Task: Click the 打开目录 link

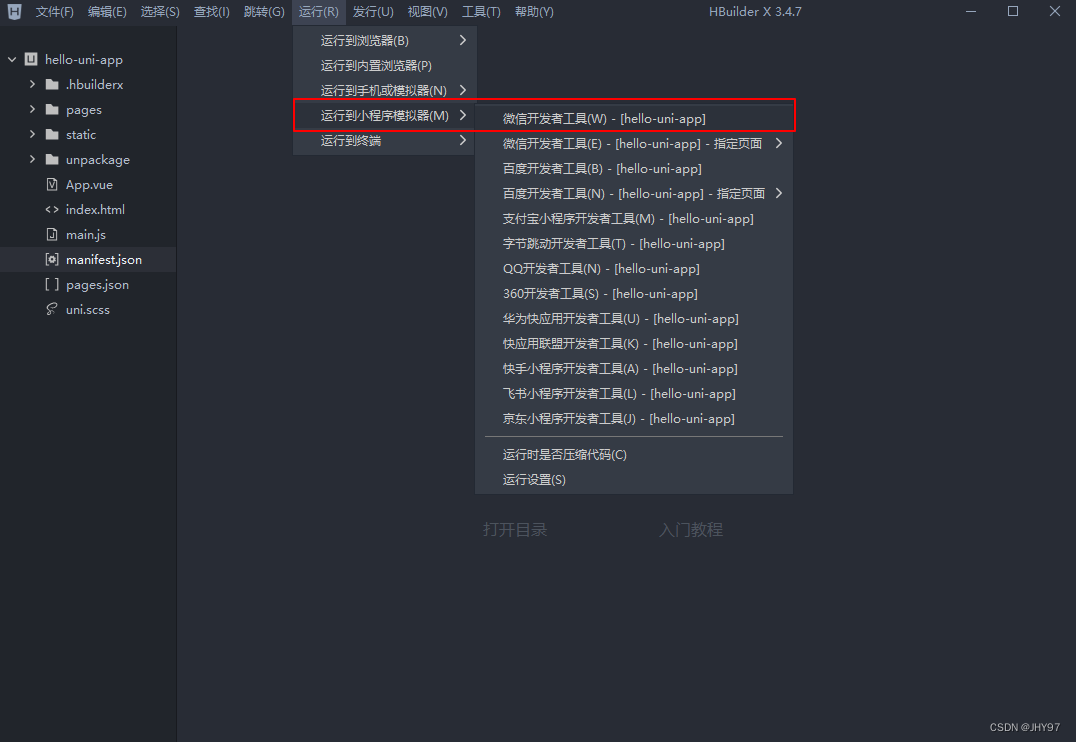Action: click(515, 530)
